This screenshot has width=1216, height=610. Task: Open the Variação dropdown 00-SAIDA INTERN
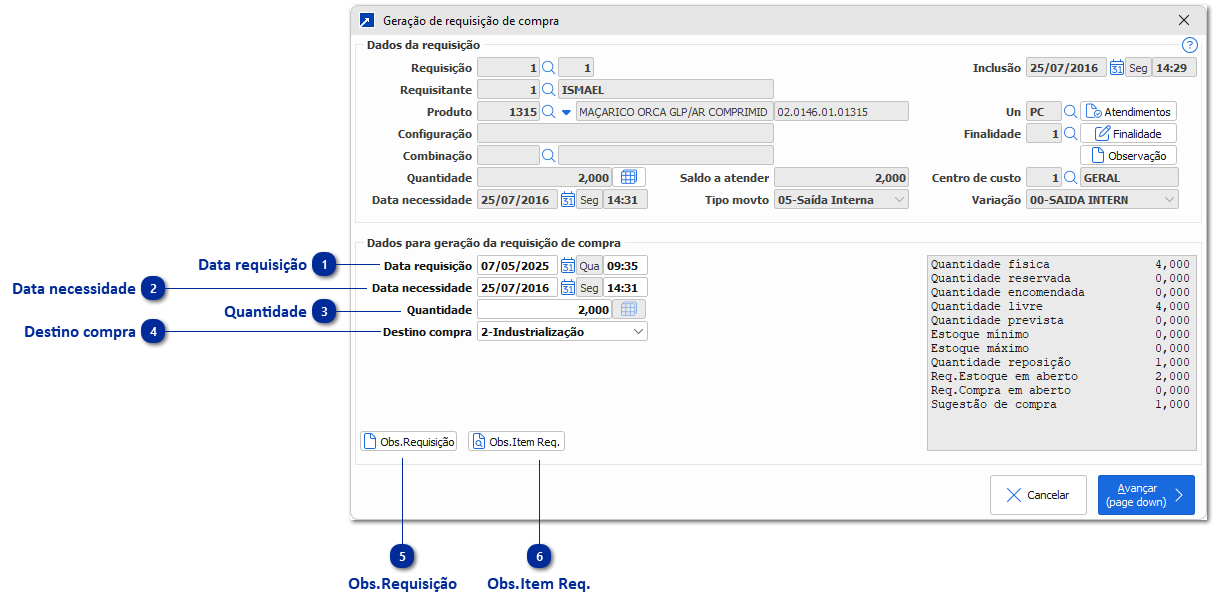[x=1102, y=200]
